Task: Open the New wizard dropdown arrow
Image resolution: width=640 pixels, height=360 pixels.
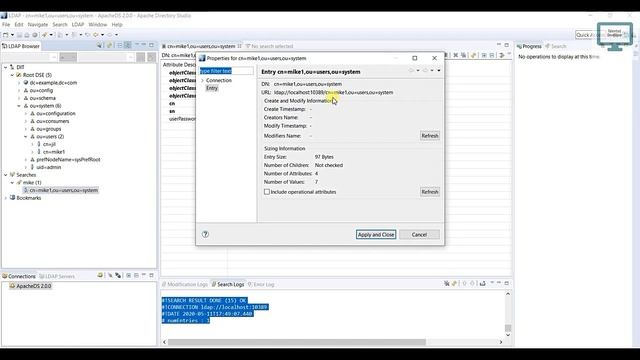Action: (12, 35)
